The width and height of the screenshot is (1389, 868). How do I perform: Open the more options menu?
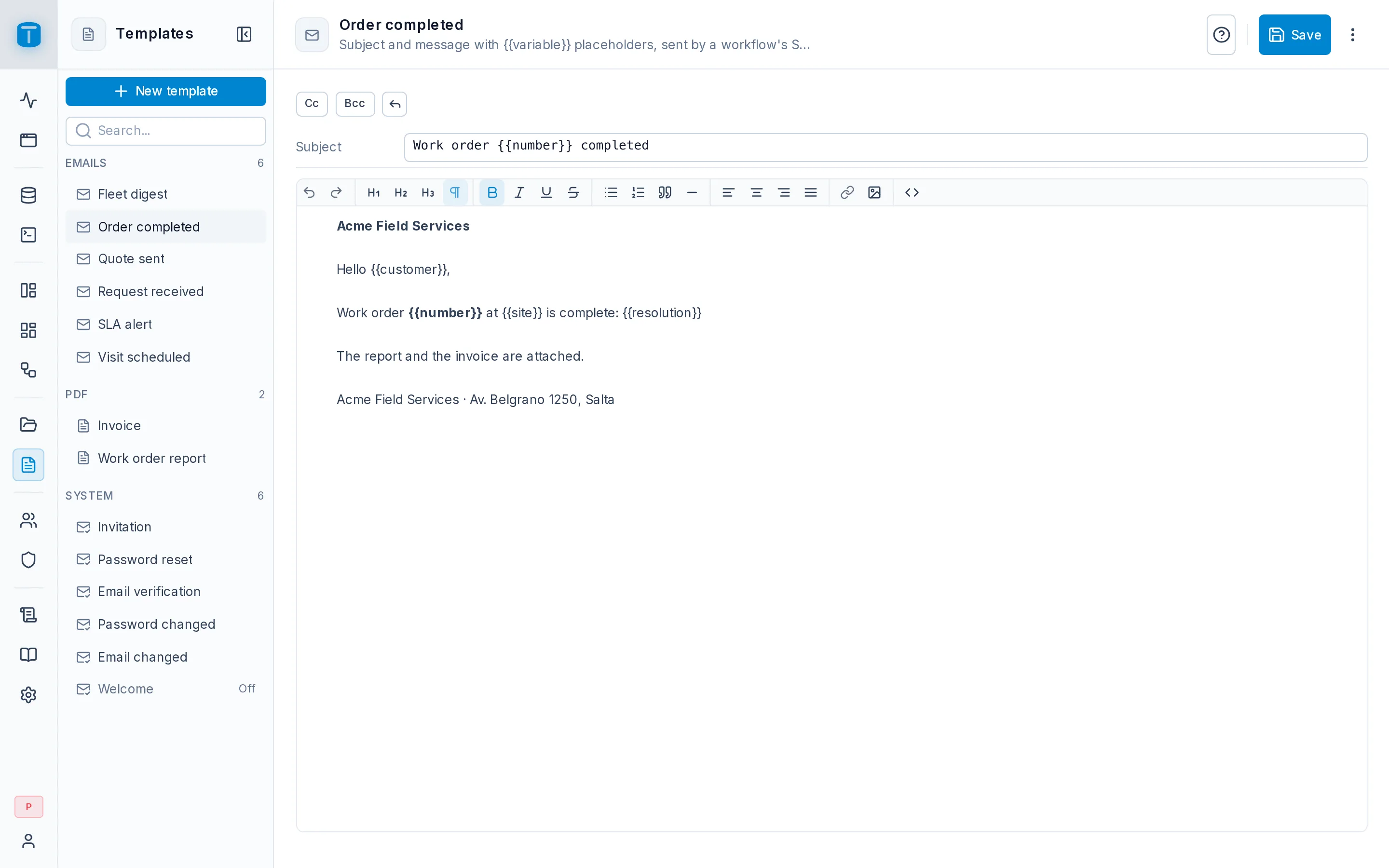pyautogui.click(x=1353, y=35)
